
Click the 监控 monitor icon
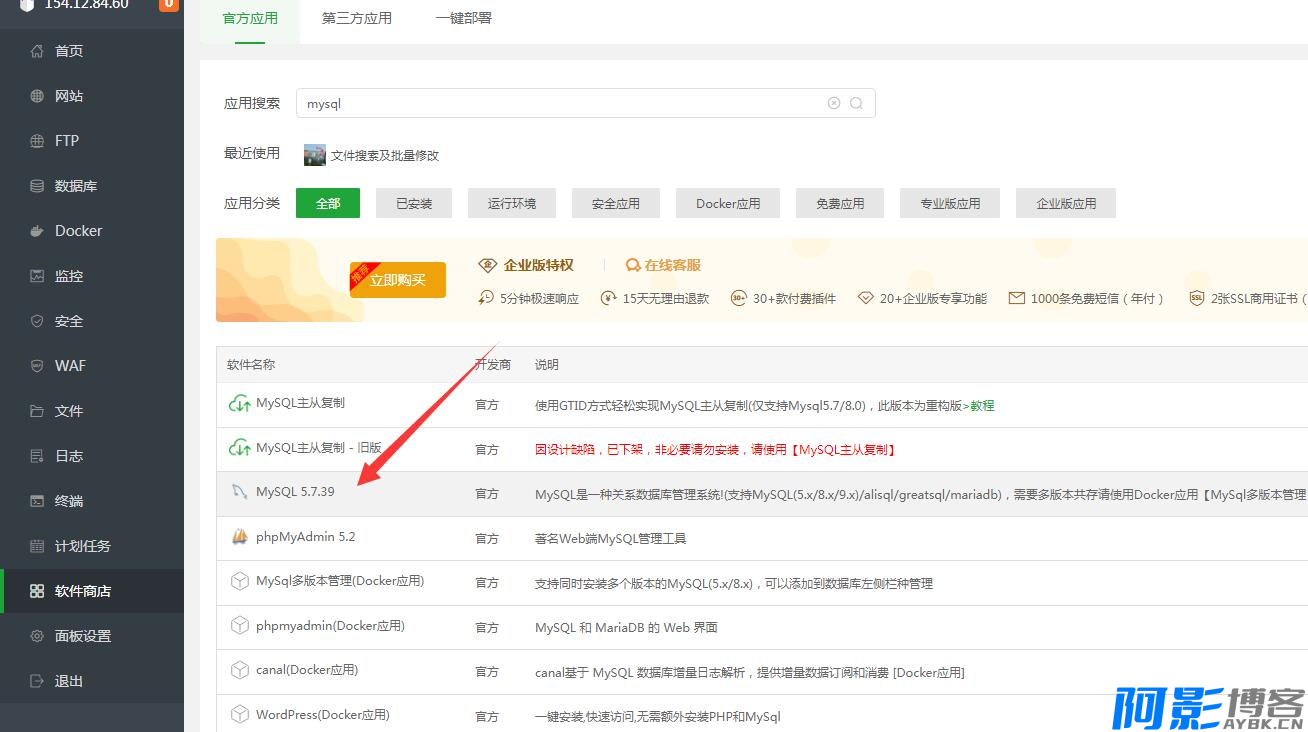(x=37, y=276)
